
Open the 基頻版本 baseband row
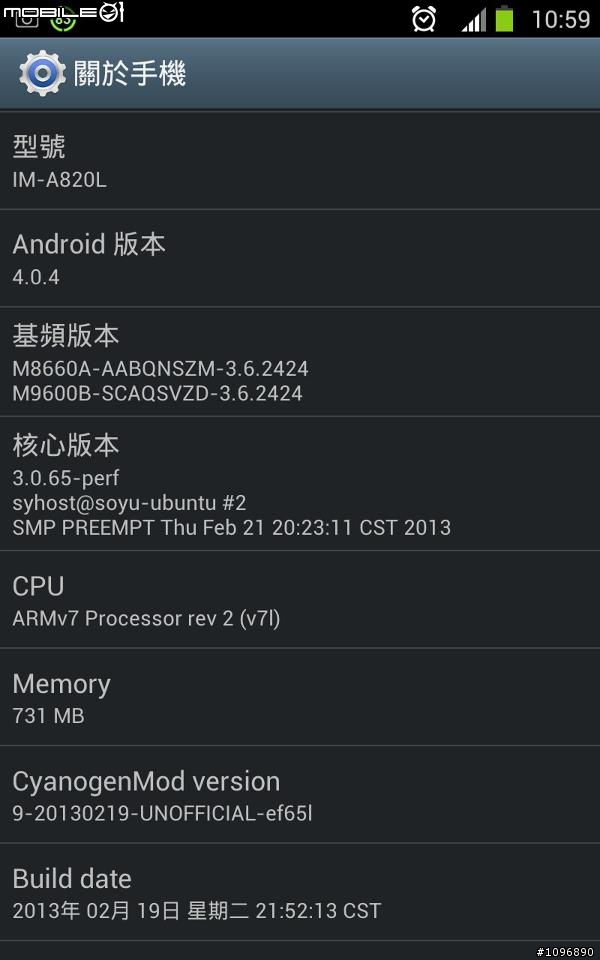[300, 362]
